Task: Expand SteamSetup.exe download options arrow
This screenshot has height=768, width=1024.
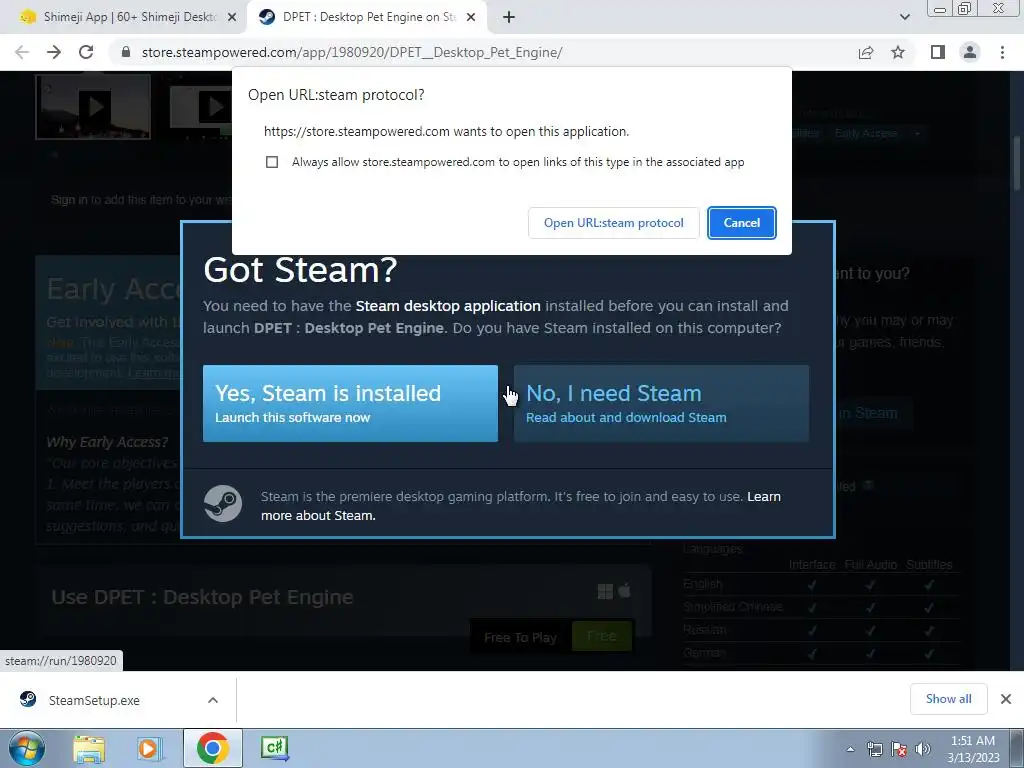Action: click(213, 700)
